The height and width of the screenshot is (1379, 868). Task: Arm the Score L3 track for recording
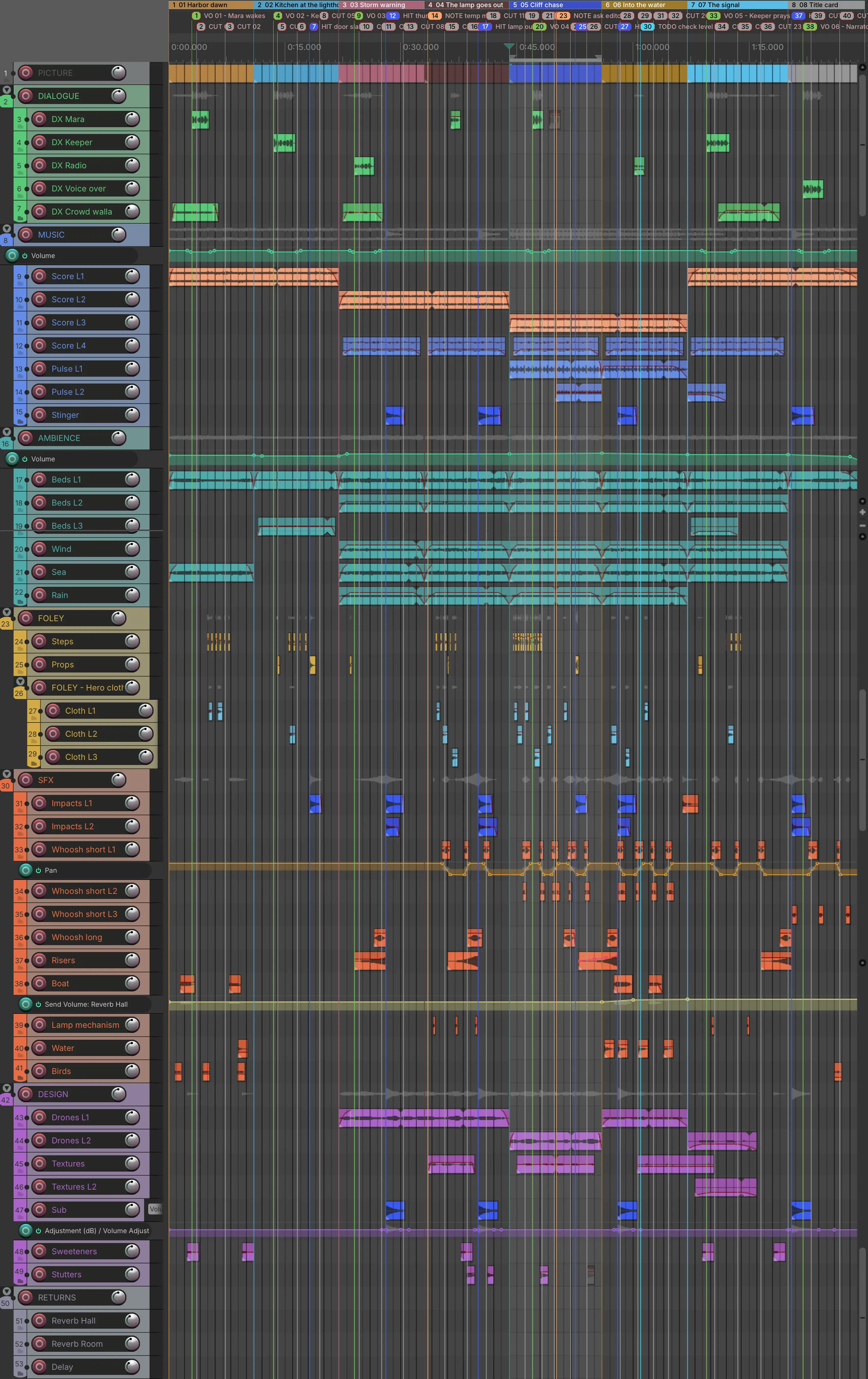pyautogui.click(x=39, y=322)
